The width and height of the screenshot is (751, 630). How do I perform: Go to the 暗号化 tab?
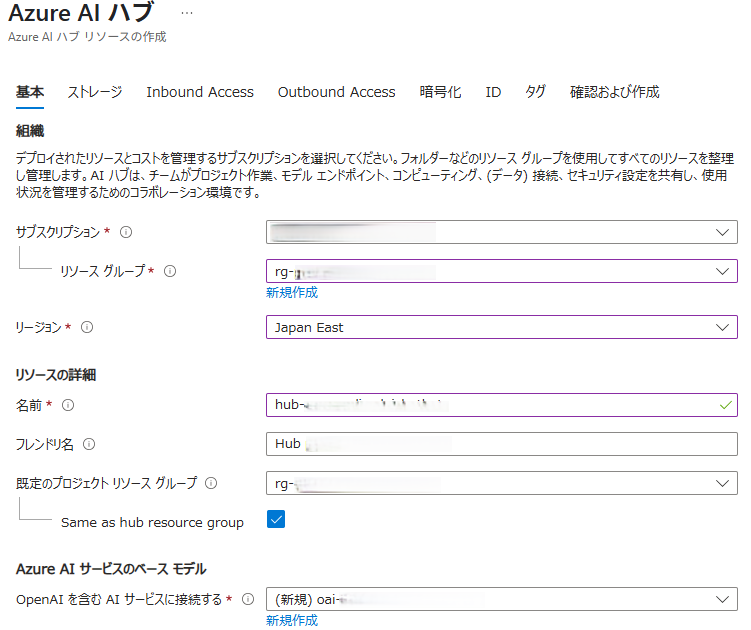pyautogui.click(x=440, y=92)
